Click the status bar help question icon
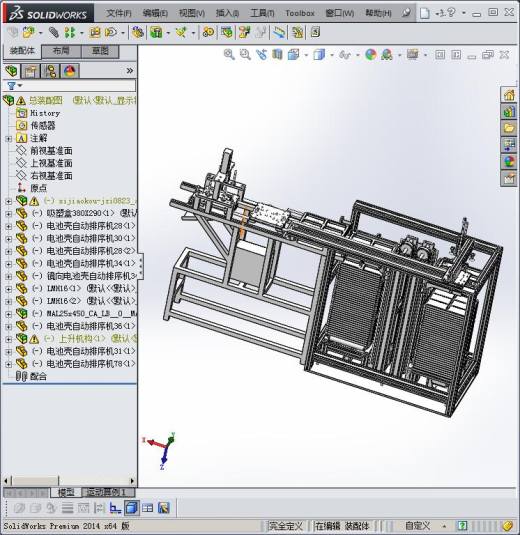 pos(462,526)
